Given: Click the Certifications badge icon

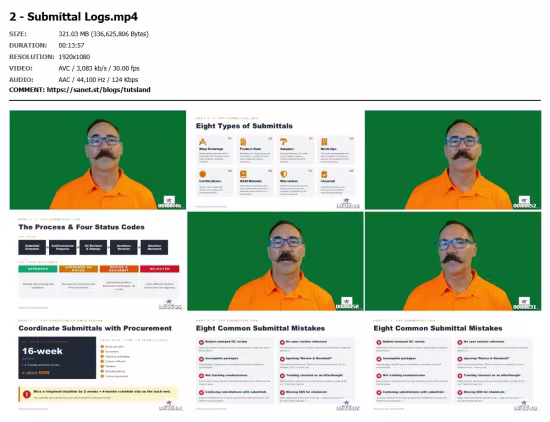Looking at the screenshot, I should click(x=202, y=174).
